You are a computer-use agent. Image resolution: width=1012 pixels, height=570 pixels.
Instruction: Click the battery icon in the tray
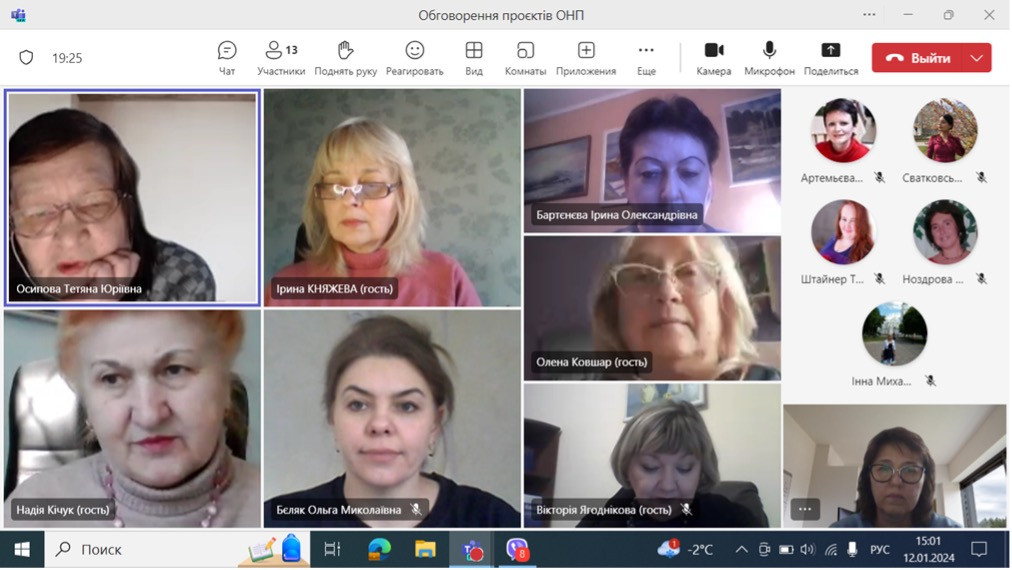pyautogui.click(x=785, y=549)
